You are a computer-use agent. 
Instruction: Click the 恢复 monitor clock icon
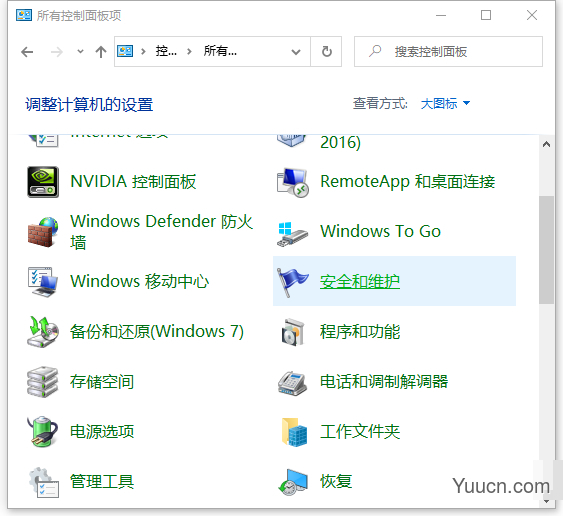[x=293, y=482]
